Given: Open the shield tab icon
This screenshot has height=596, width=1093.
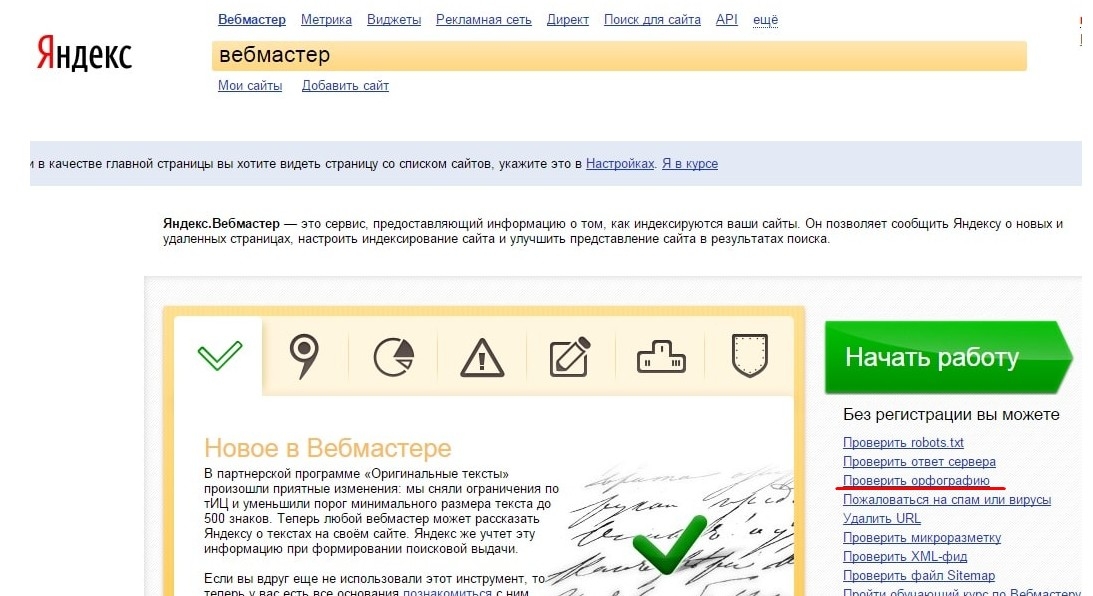Looking at the screenshot, I should 749,355.
